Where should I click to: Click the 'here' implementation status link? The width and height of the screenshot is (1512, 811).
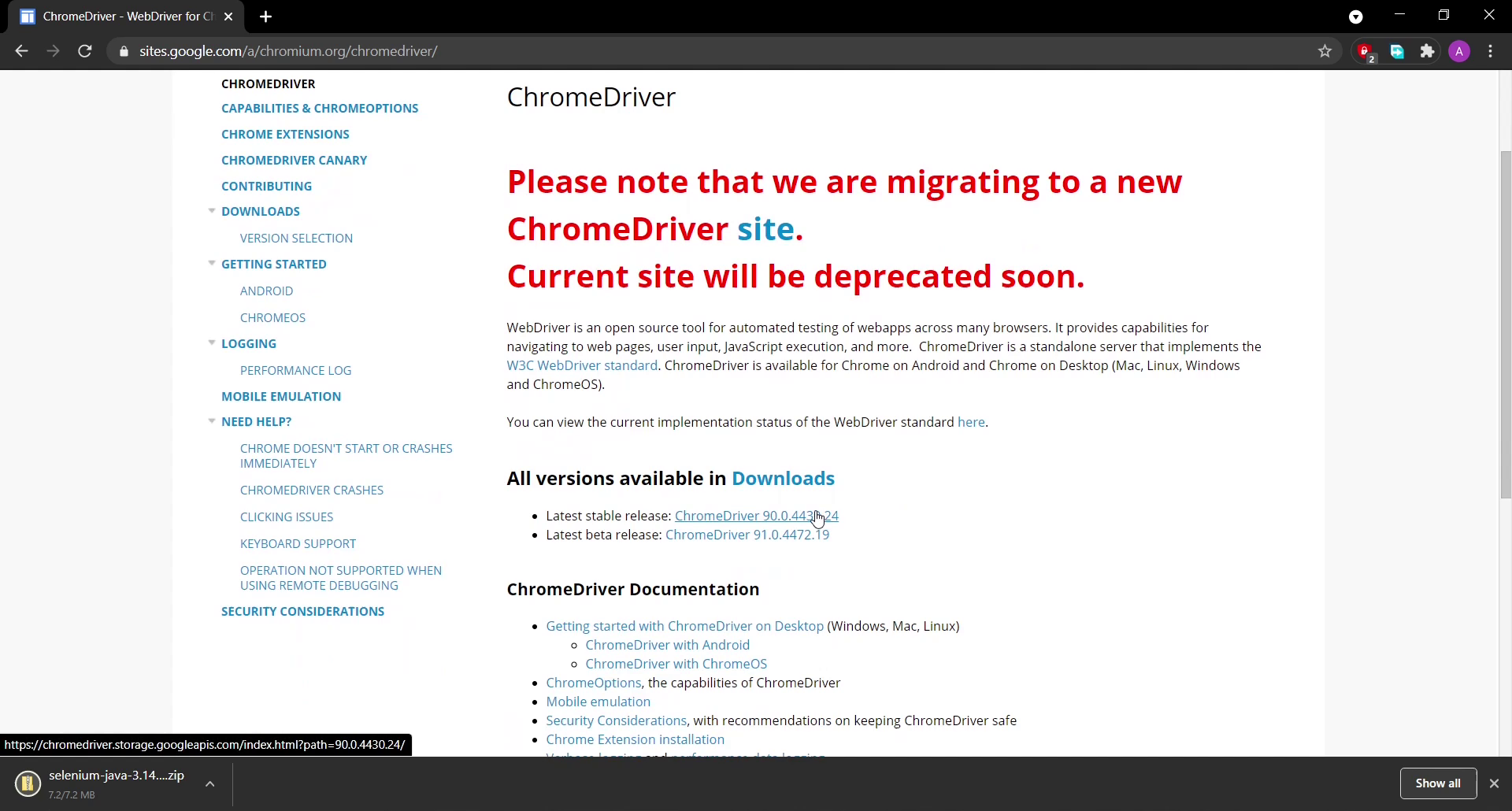[971, 422]
